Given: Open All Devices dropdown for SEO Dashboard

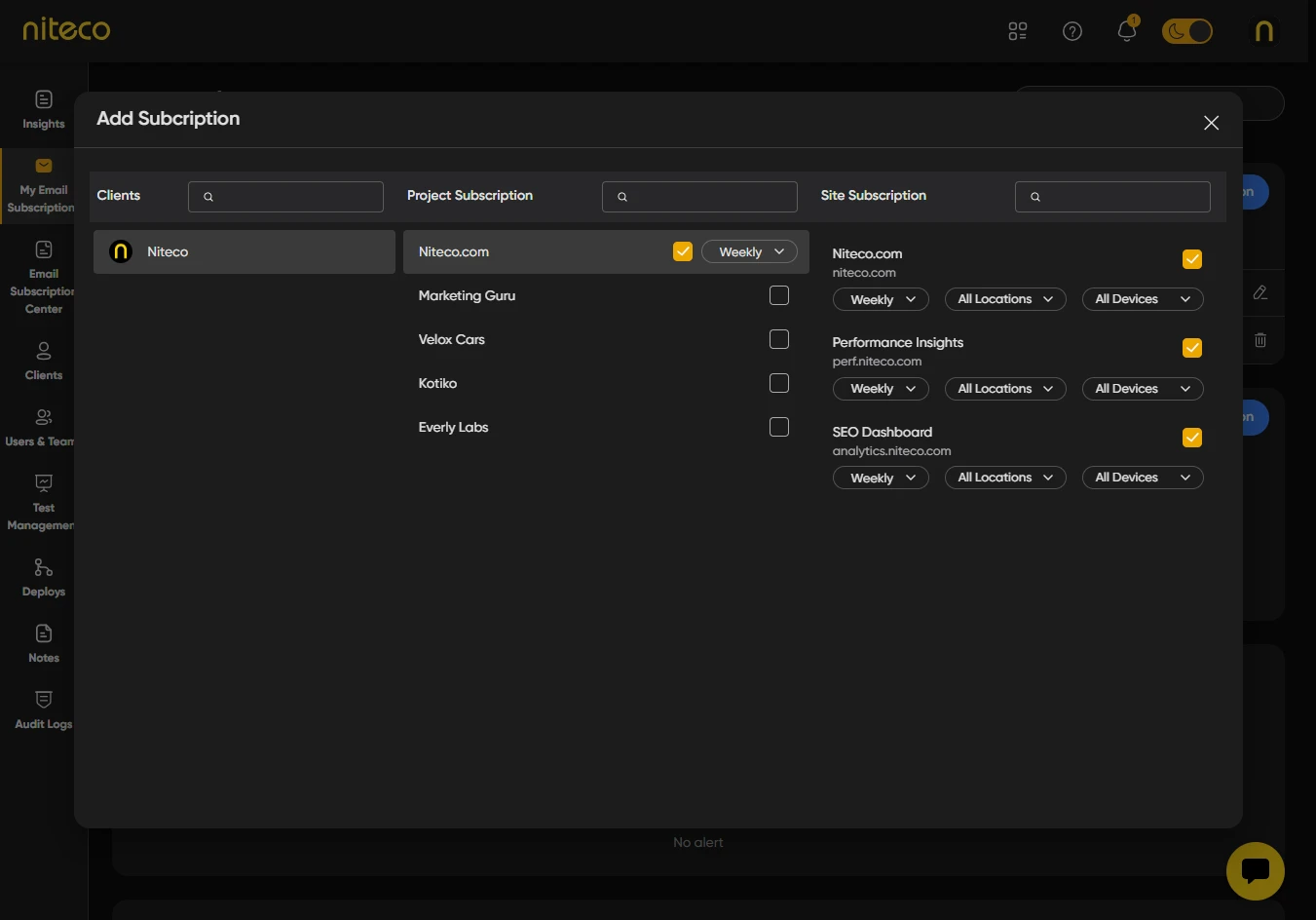Looking at the screenshot, I should coord(1143,478).
